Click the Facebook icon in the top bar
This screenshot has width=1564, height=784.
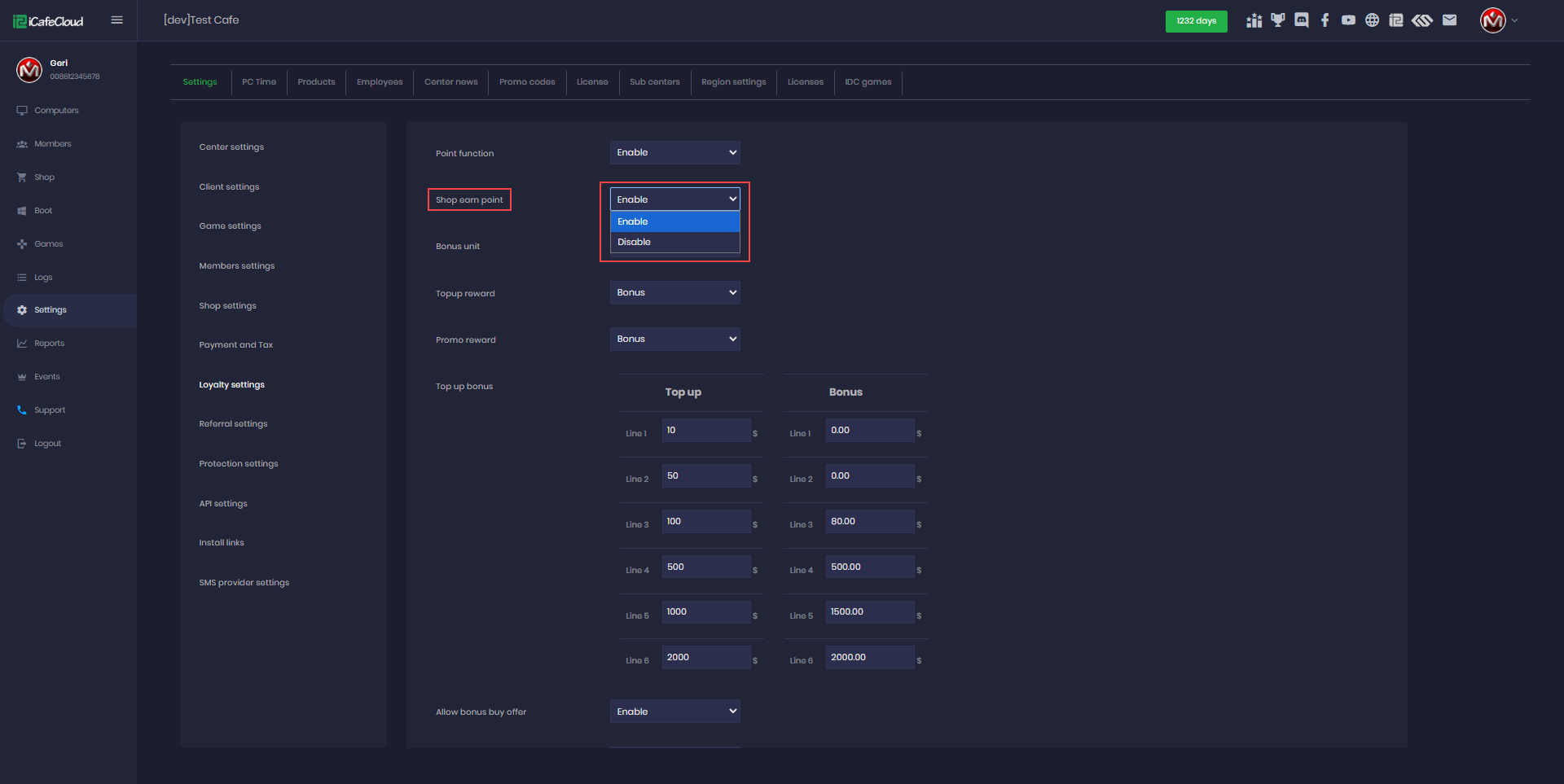[1325, 20]
